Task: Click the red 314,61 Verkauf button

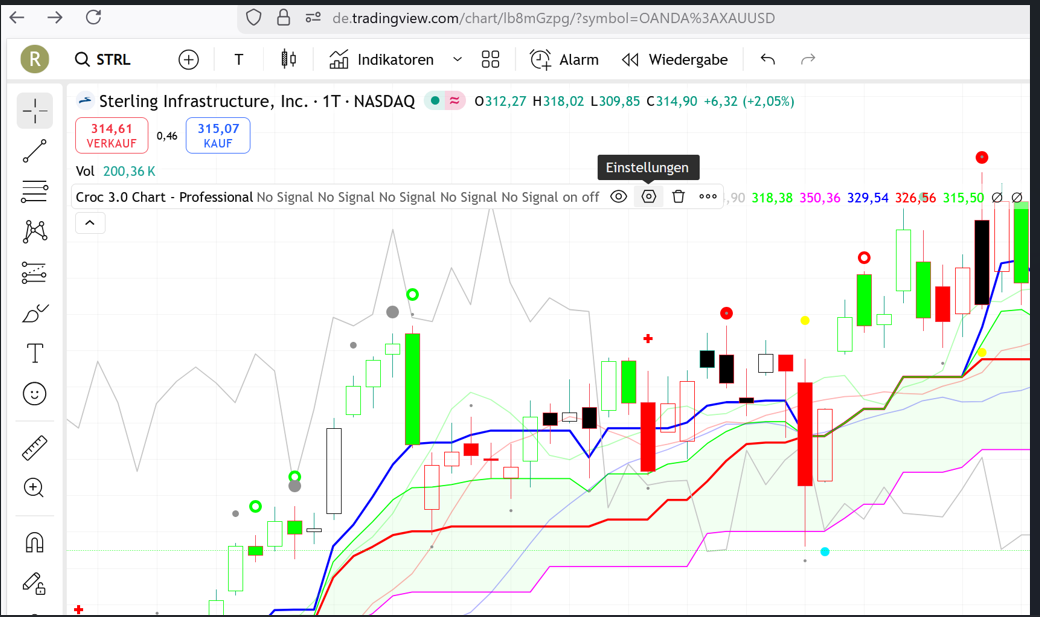Action: point(111,136)
